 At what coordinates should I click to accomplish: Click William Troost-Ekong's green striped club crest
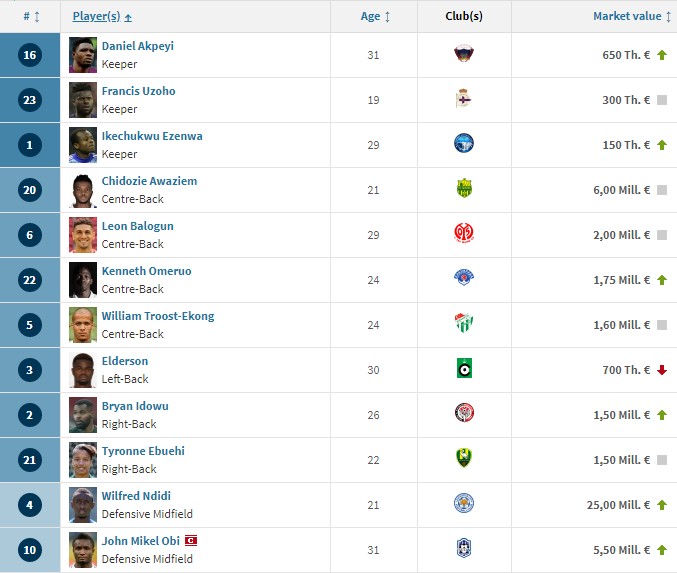(x=464, y=323)
